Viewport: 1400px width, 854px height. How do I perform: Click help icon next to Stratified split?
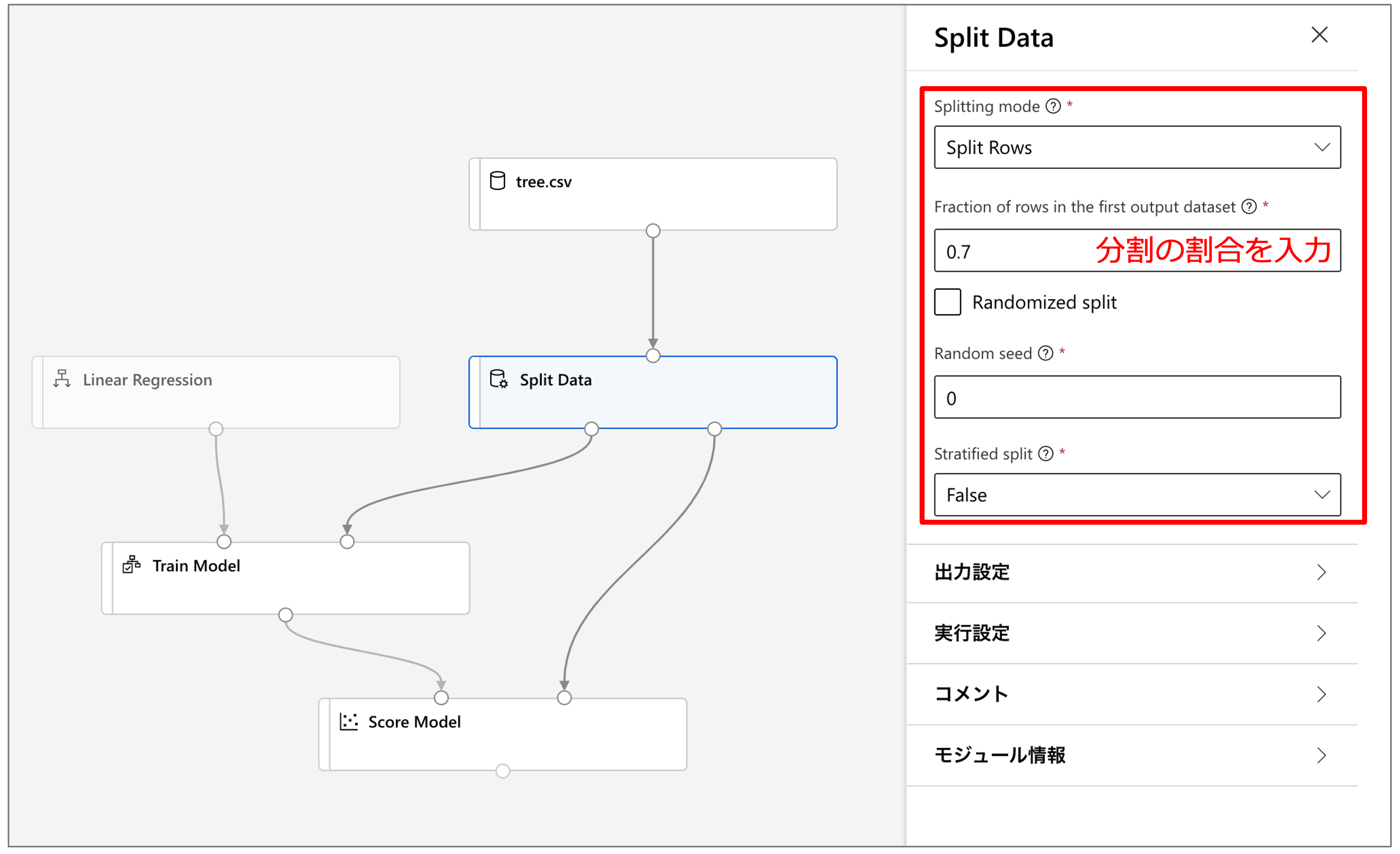click(1045, 454)
